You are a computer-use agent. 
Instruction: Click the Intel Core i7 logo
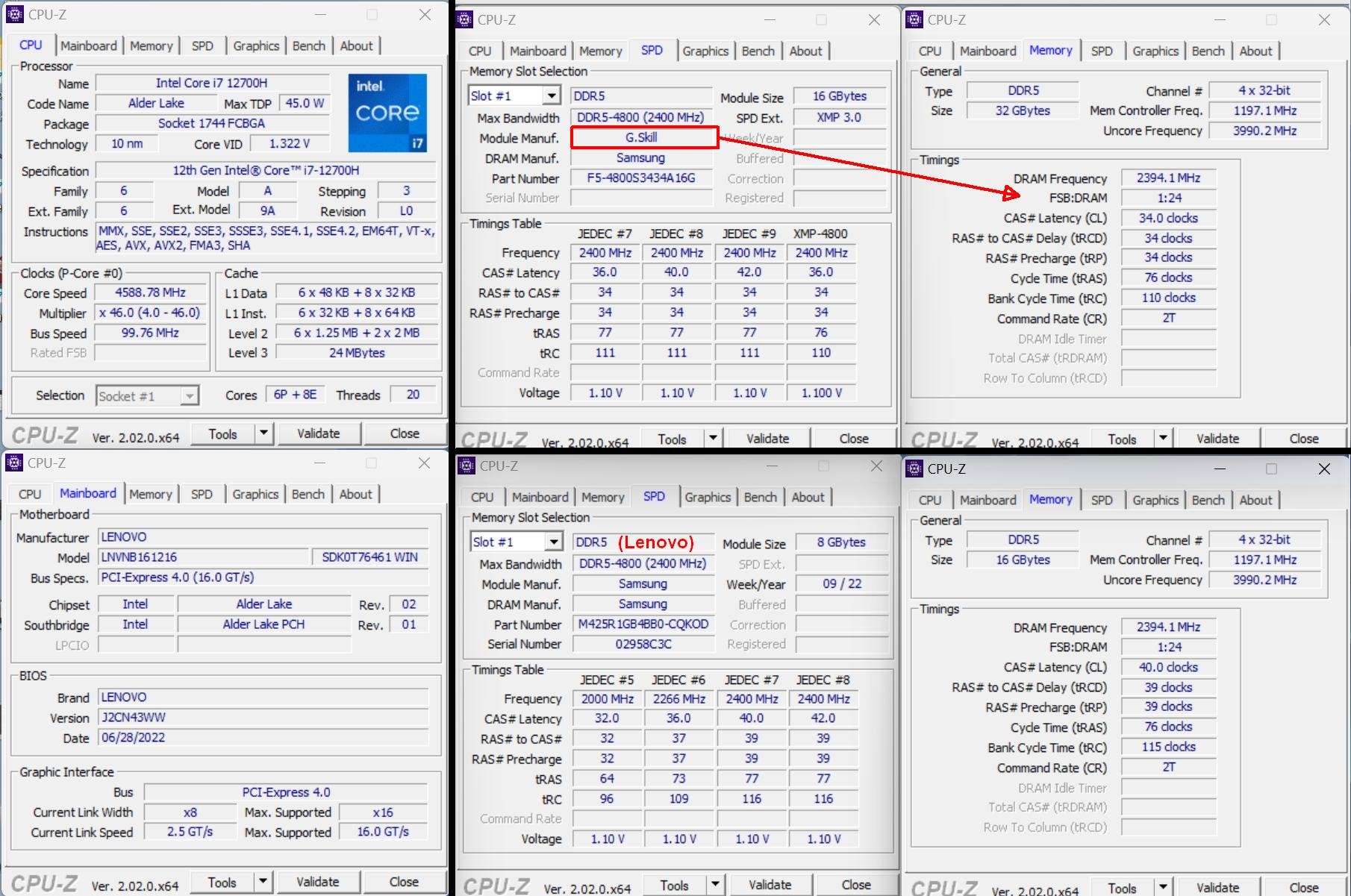click(x=387, y=113)
